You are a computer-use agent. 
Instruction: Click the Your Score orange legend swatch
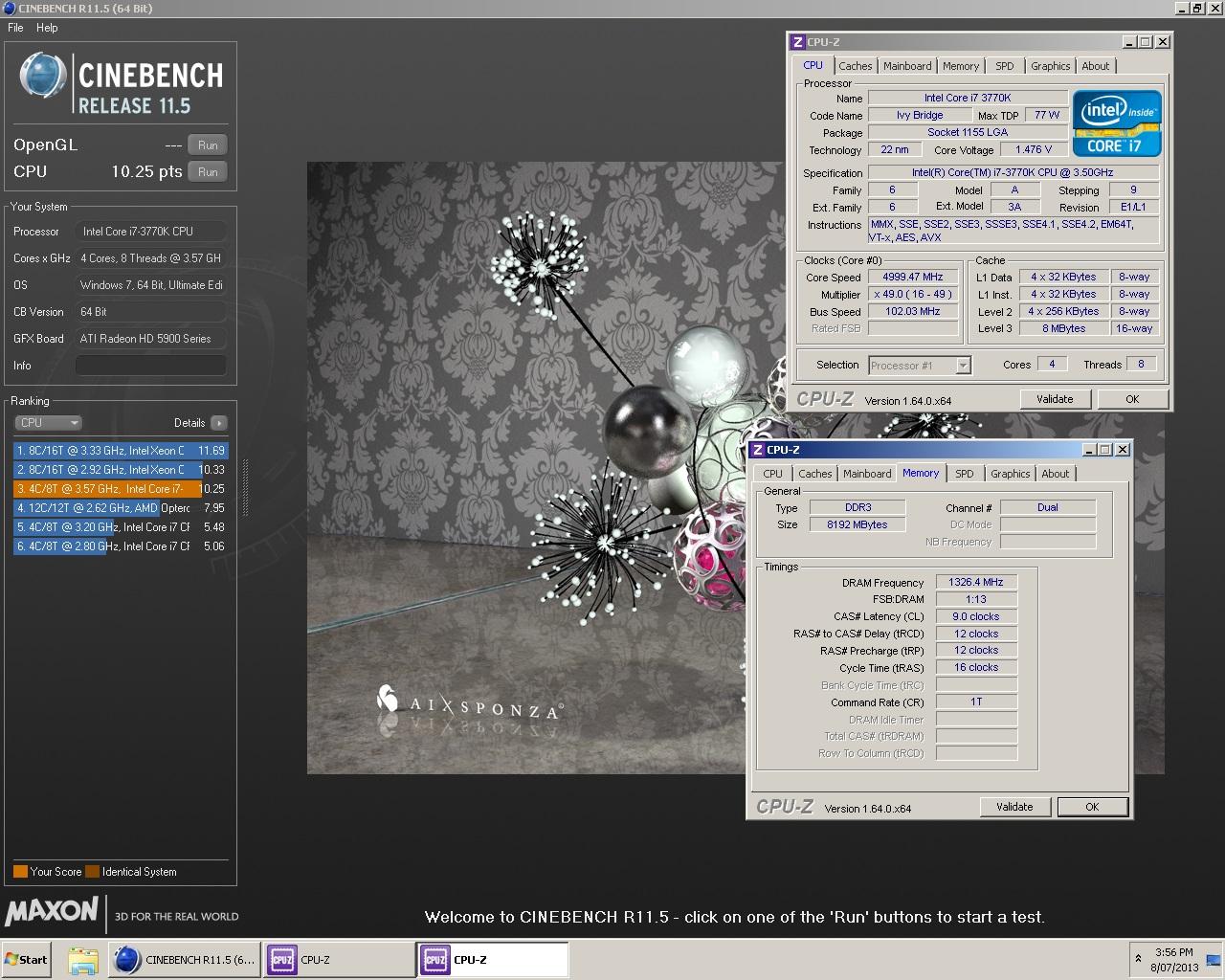[x=20, y=872]
